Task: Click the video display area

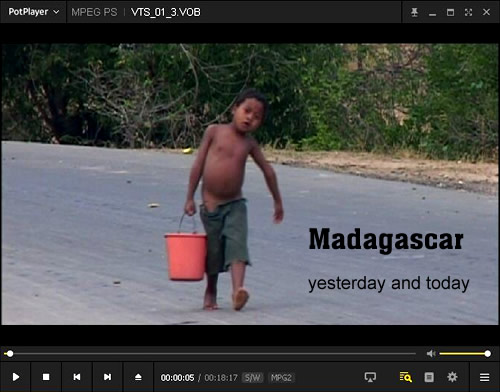Action: pos(250,184)
